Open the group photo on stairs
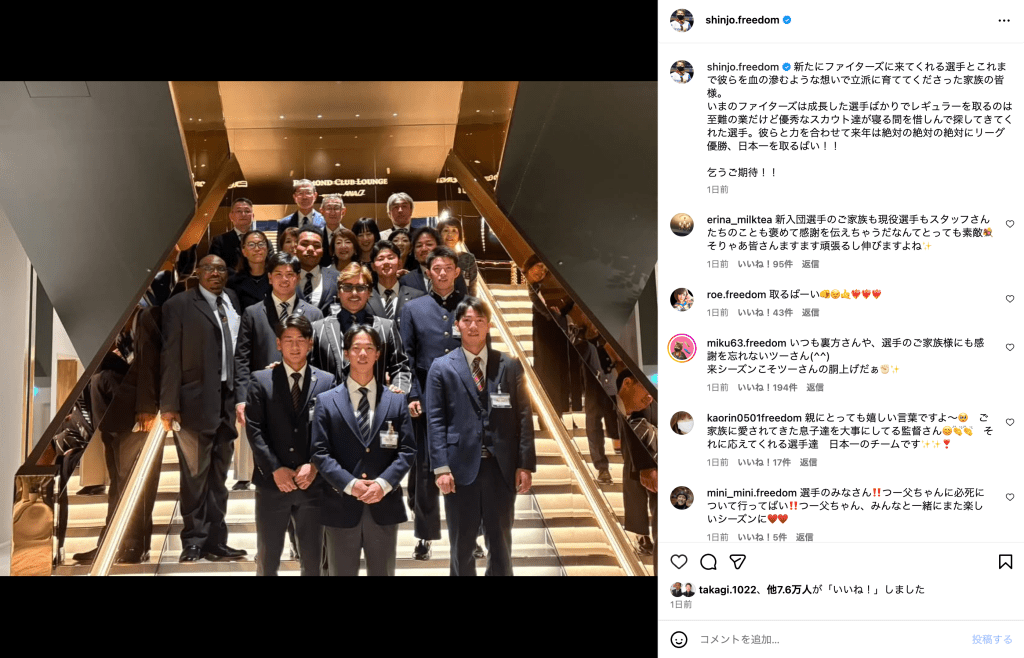The width and height of the screenshot is (1024, 658). [x=328, y=328]
